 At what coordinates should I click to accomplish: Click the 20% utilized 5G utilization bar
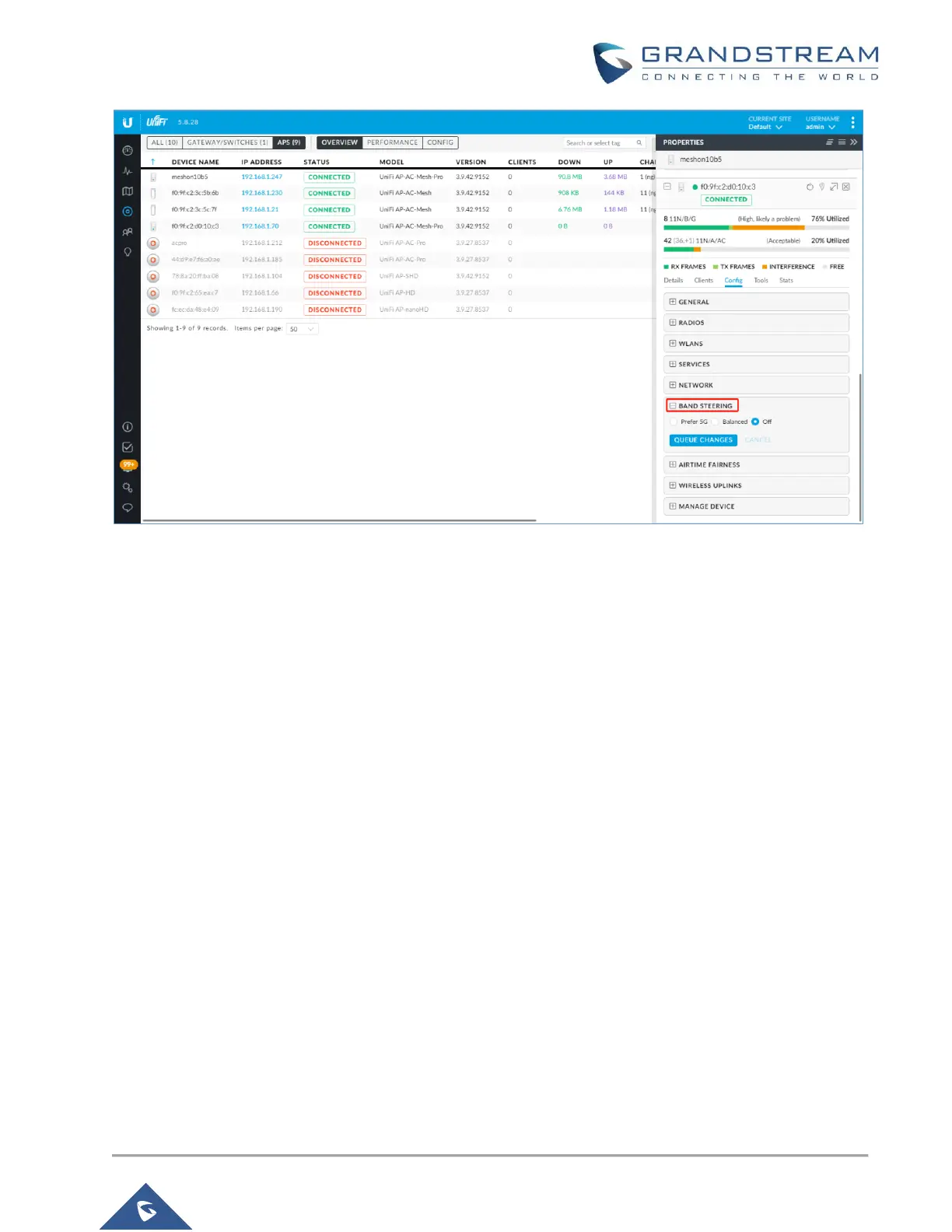756,250
